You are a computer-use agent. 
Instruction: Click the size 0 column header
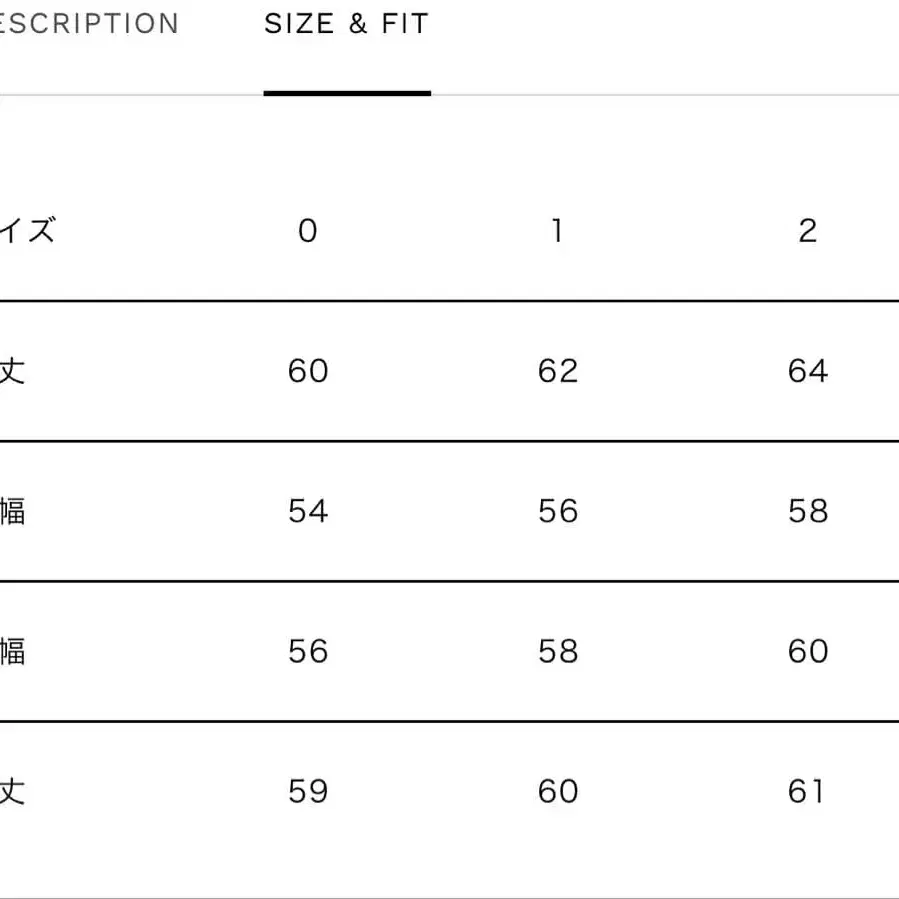tap(308, 231)
